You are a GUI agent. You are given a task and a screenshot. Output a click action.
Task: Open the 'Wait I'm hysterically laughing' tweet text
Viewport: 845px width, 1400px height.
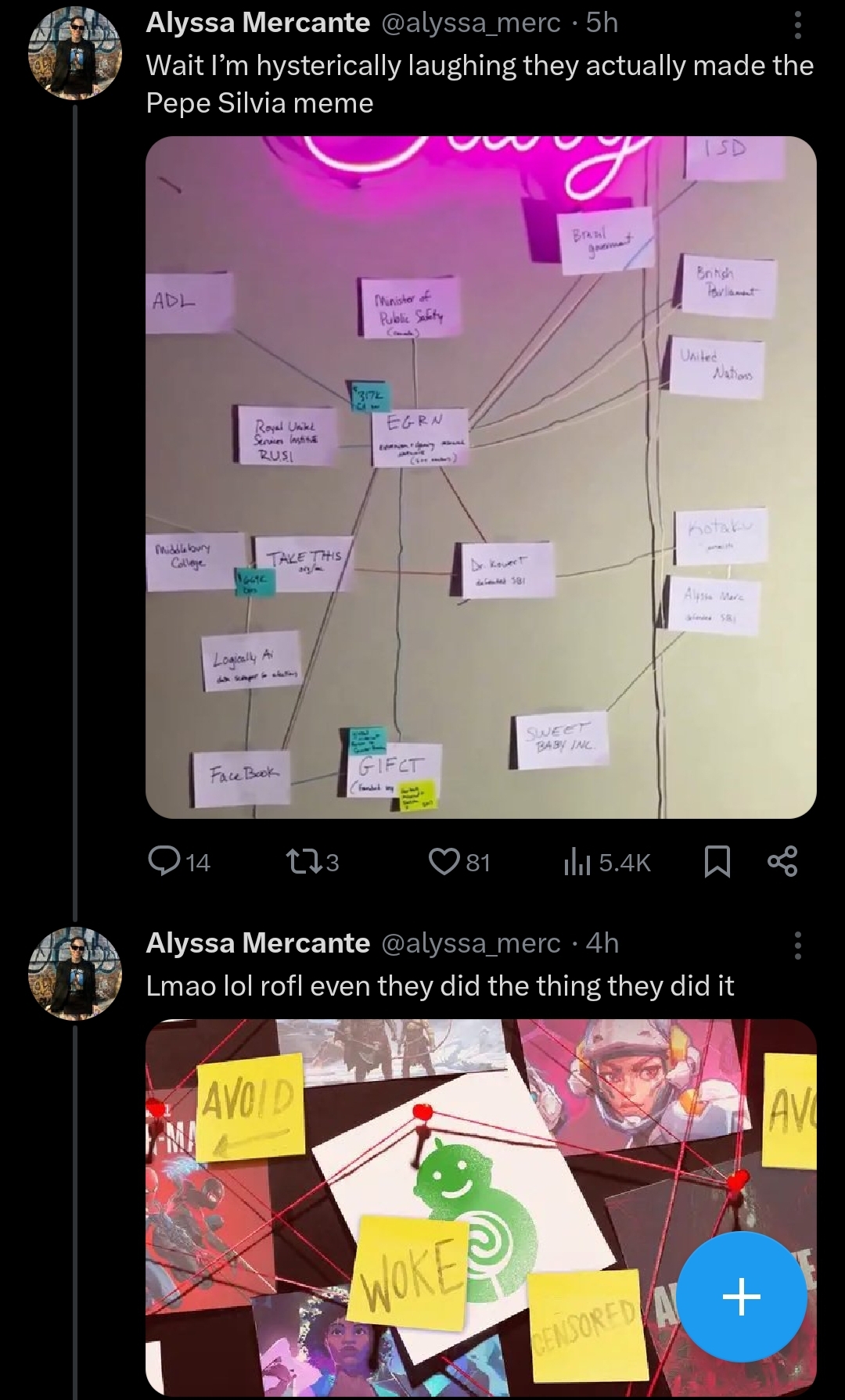[480, 84]
